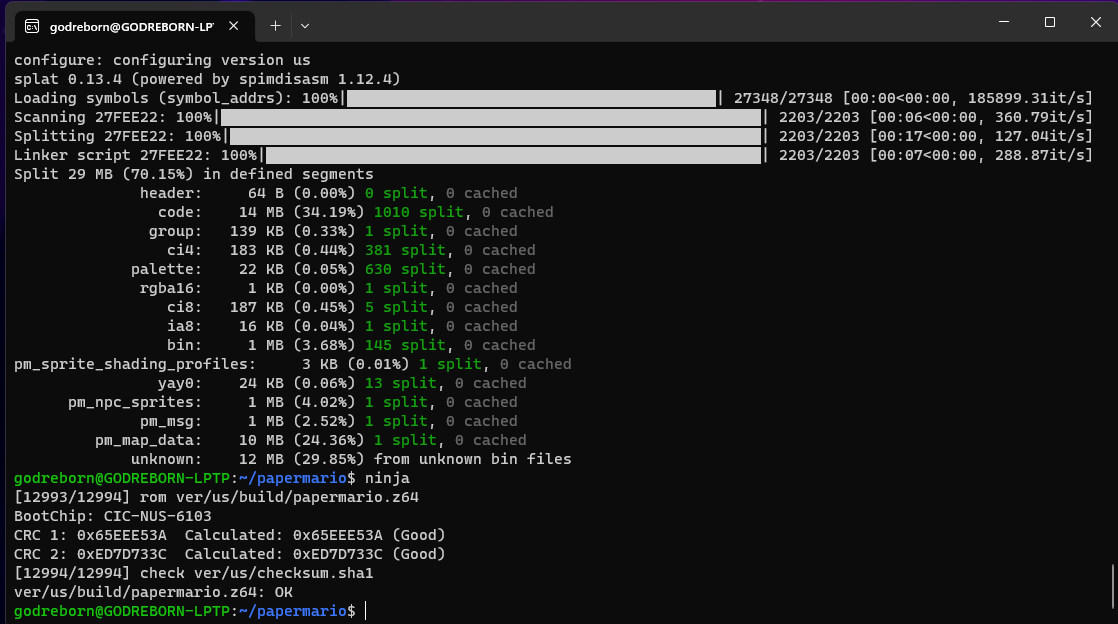The height and width of the screenshot is (624, 1118).
Task: Minimize the terminal window
Action: point(1004,22)
